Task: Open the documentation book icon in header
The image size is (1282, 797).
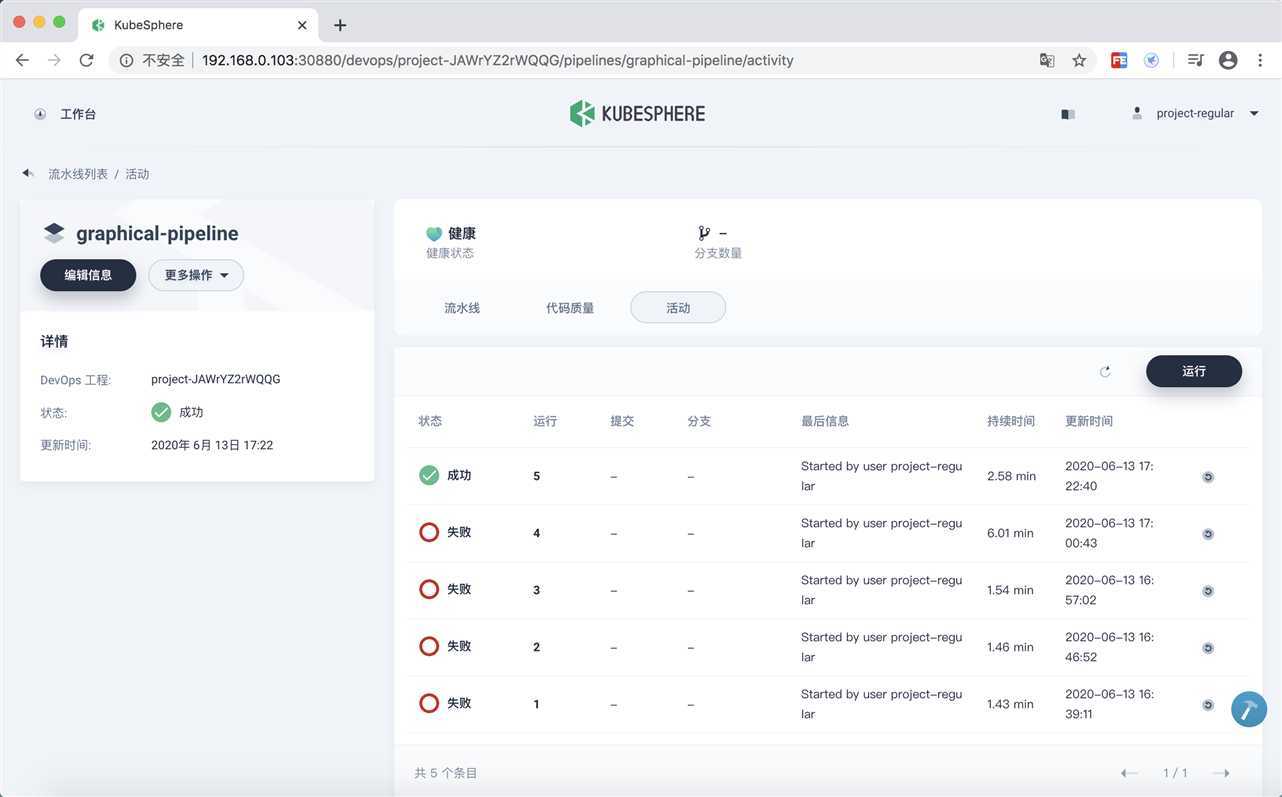Action: [x=1068, y=114]
